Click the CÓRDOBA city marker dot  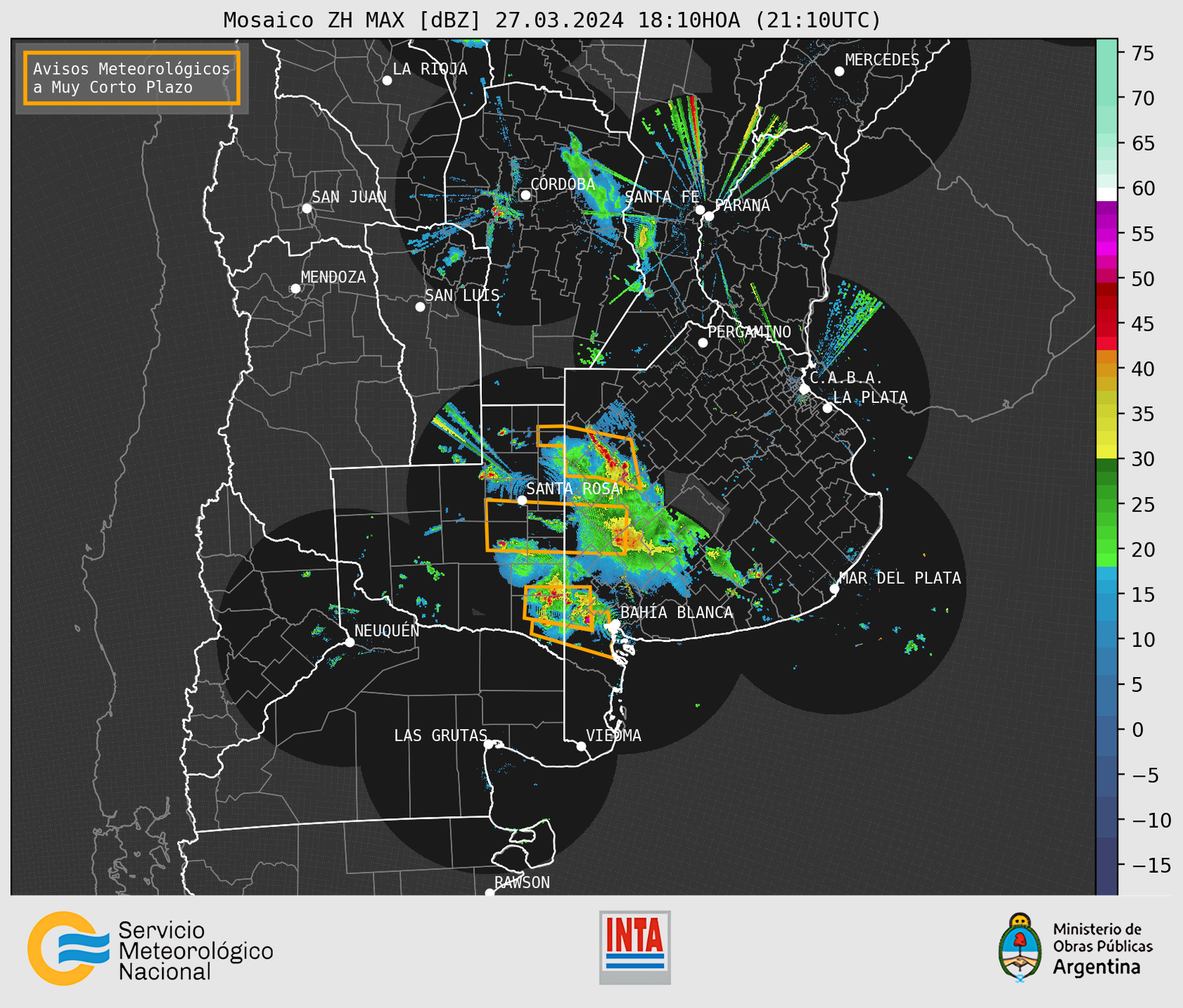point(525,195)
